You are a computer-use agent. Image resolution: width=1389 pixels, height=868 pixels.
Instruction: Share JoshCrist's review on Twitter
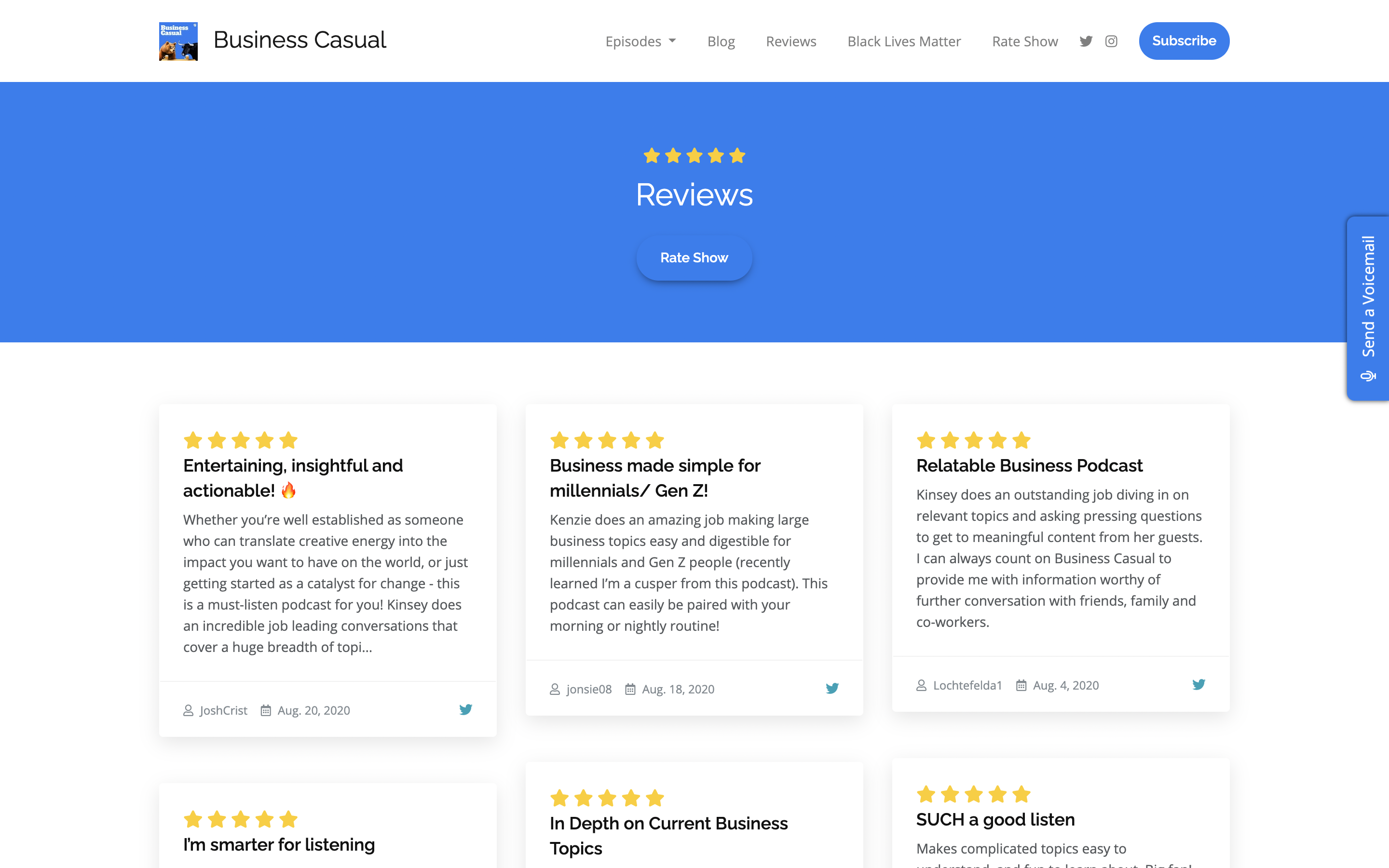pos(465,709)
